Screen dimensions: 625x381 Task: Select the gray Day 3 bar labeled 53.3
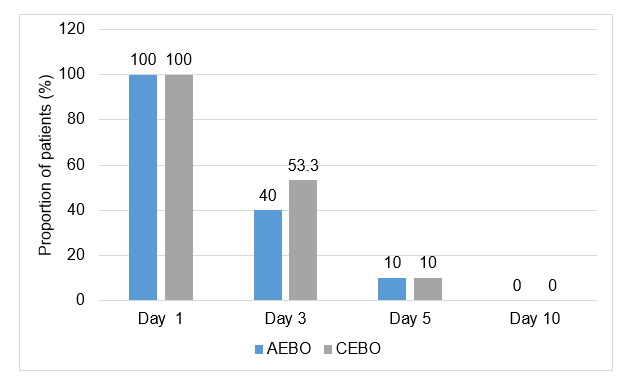pos(303,240)
